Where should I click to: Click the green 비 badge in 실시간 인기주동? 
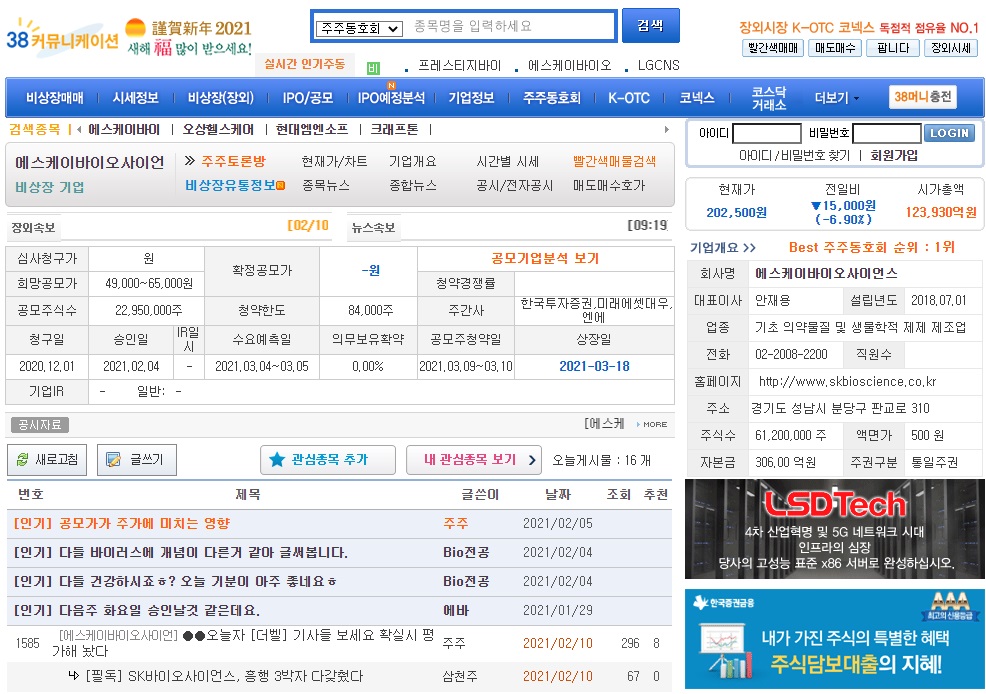click(x=373, y=68)
